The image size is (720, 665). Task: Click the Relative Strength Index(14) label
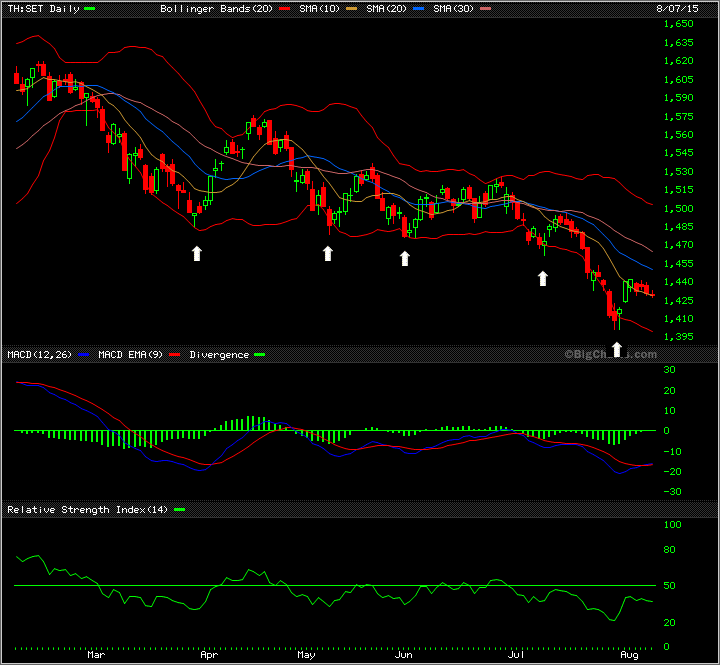tap(88, 510)
